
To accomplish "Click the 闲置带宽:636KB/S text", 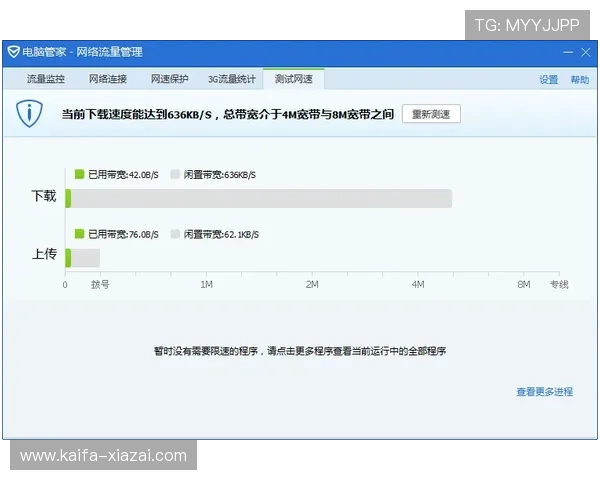I will (x=220, y=175).
